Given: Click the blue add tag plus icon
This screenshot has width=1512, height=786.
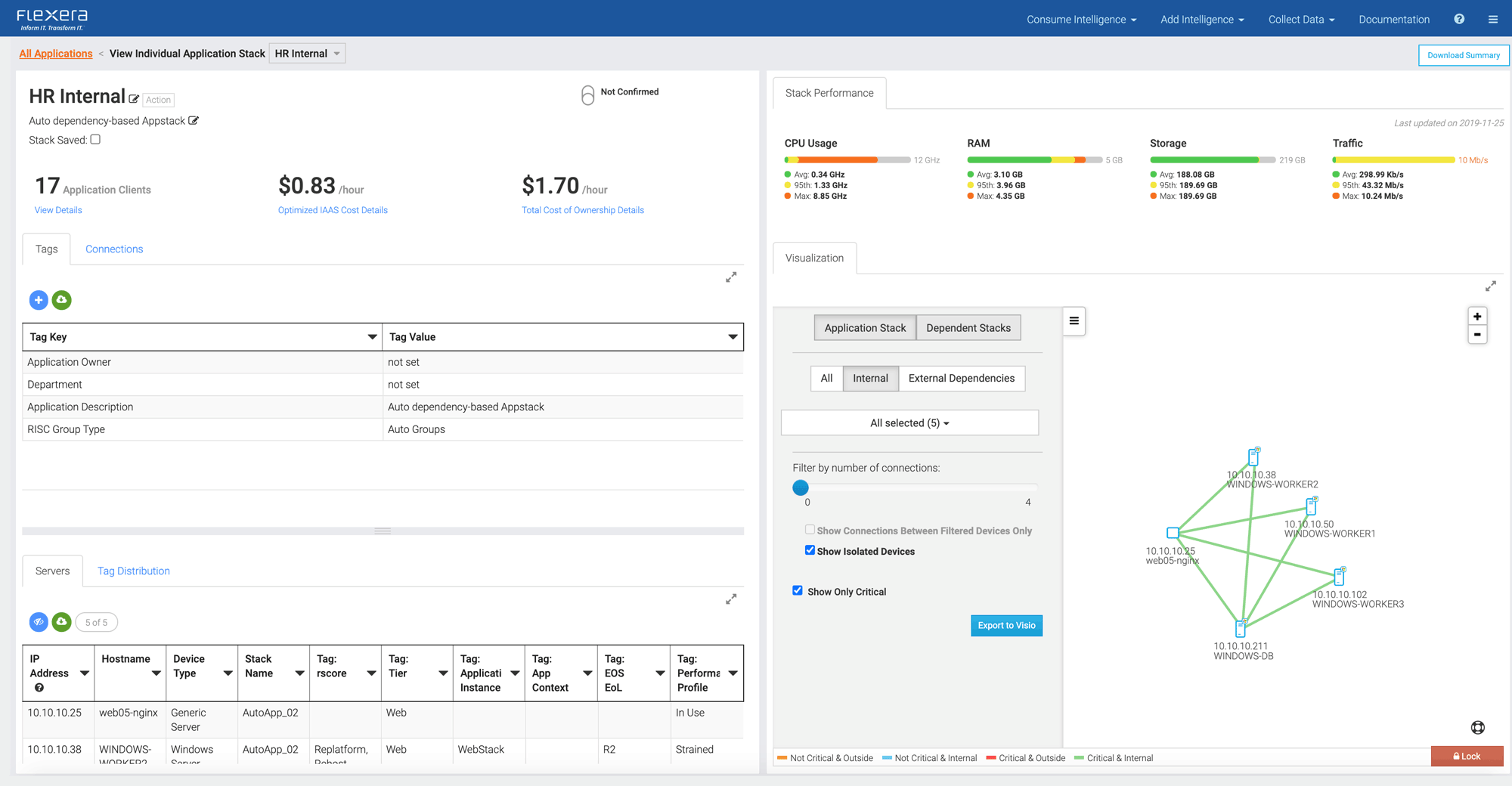Looking at the screenshot, I should click(39, 300).
